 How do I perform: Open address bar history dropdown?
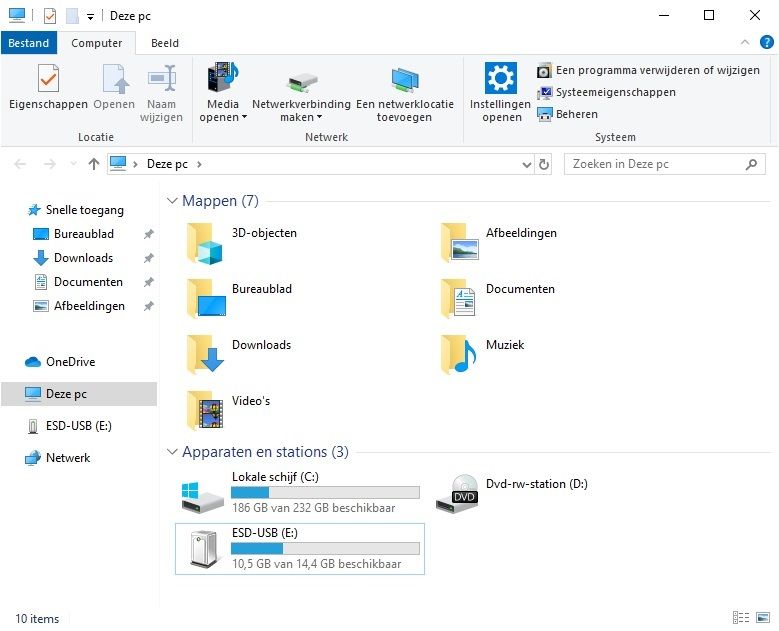pos(527,164)
